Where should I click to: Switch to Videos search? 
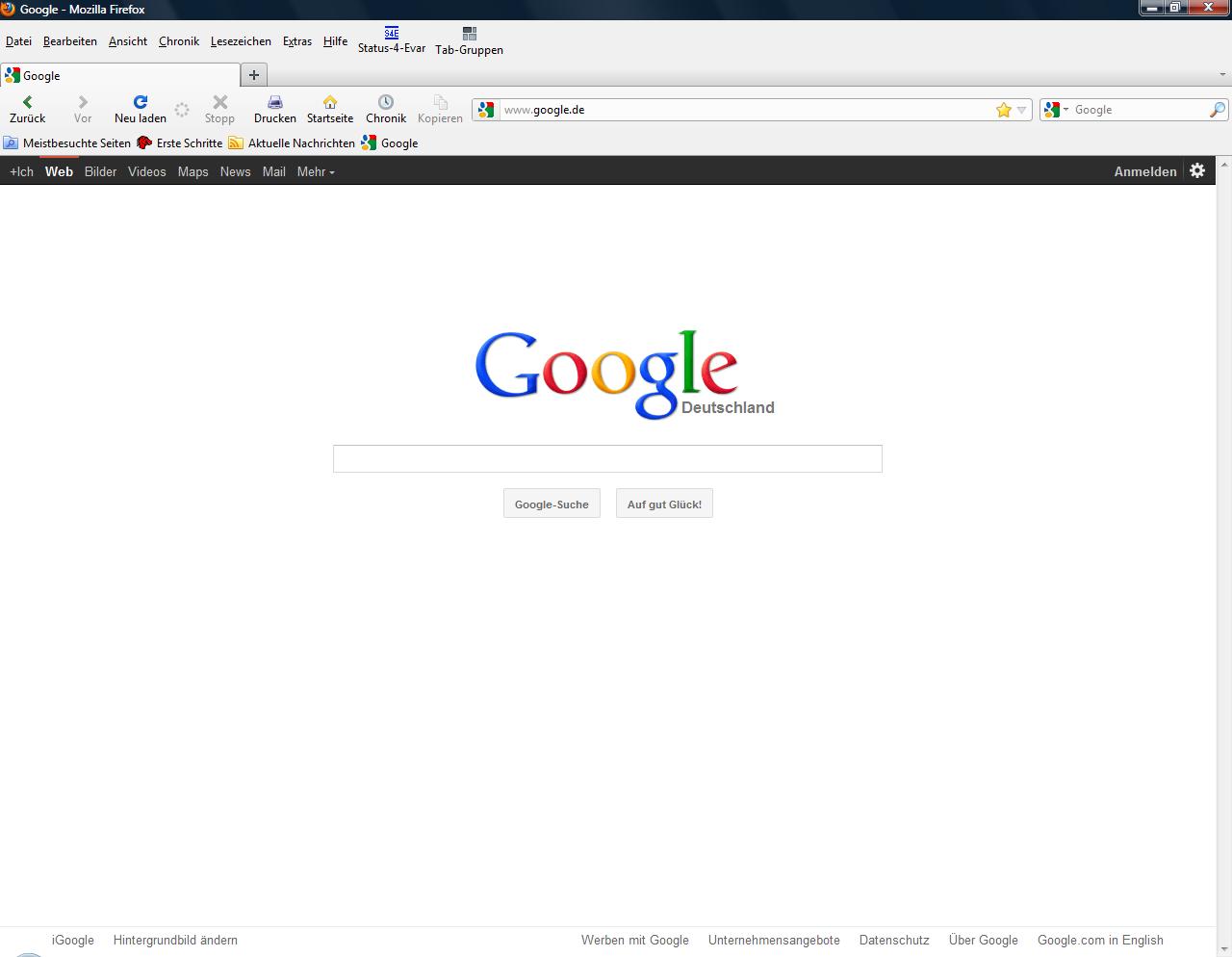pos(147,171)
